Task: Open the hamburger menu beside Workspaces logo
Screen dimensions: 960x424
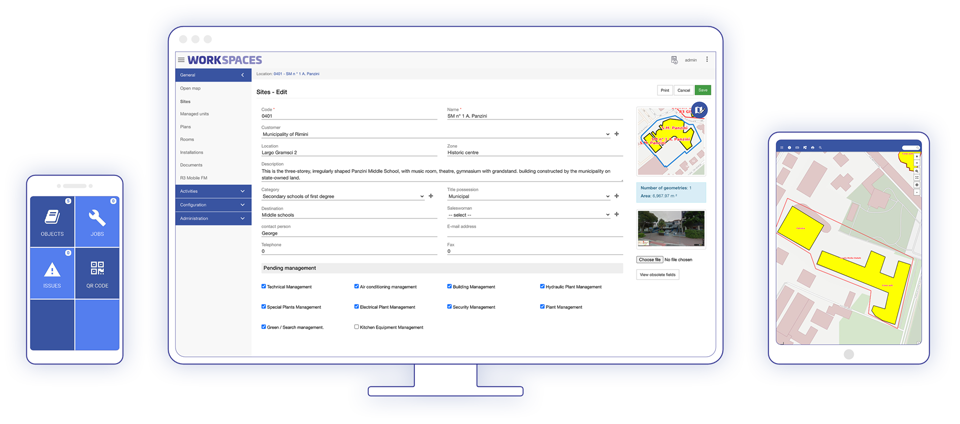Action: (181, 60)
